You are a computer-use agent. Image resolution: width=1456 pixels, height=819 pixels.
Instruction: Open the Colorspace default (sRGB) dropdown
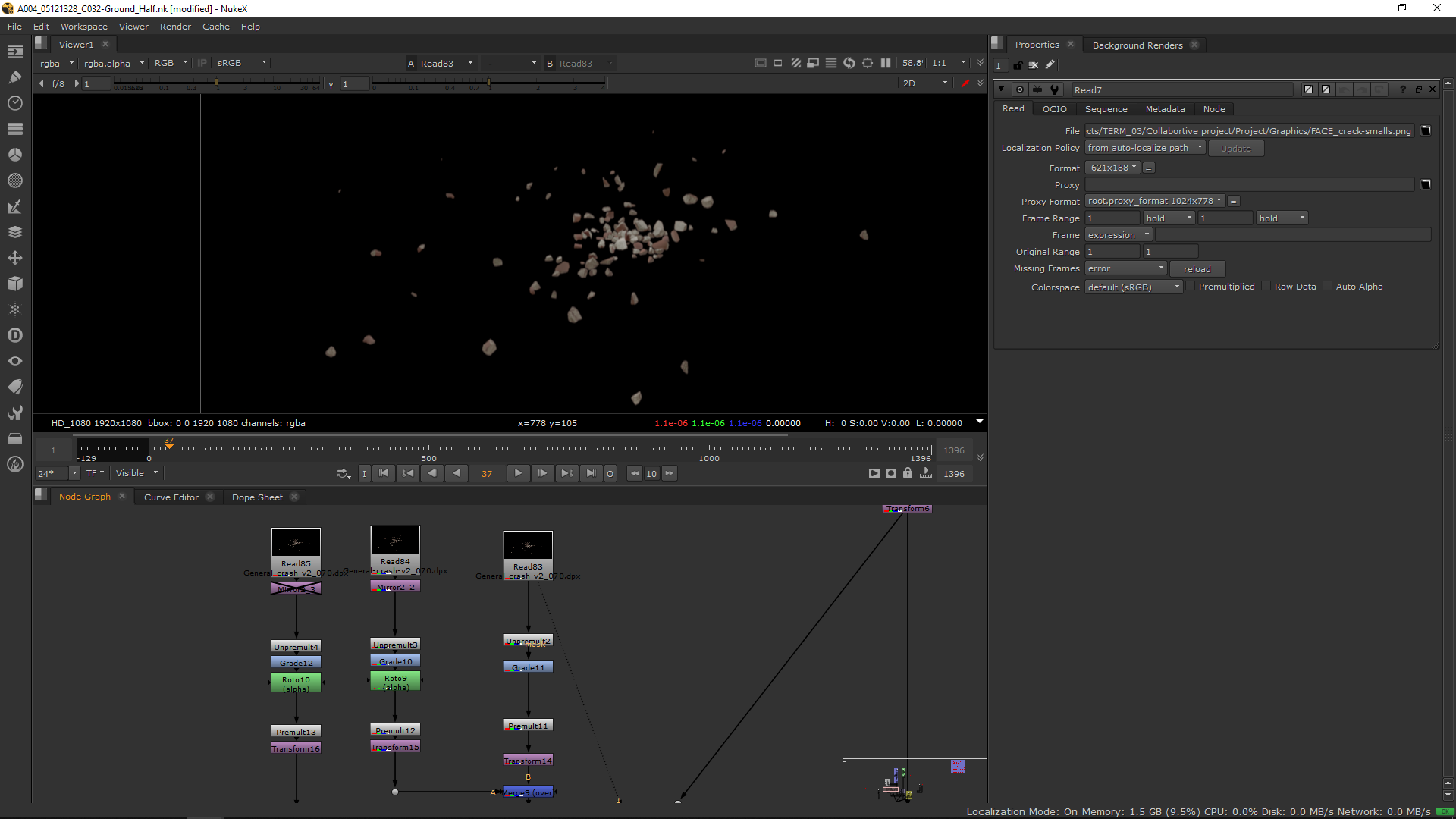tap(1133, 287)
